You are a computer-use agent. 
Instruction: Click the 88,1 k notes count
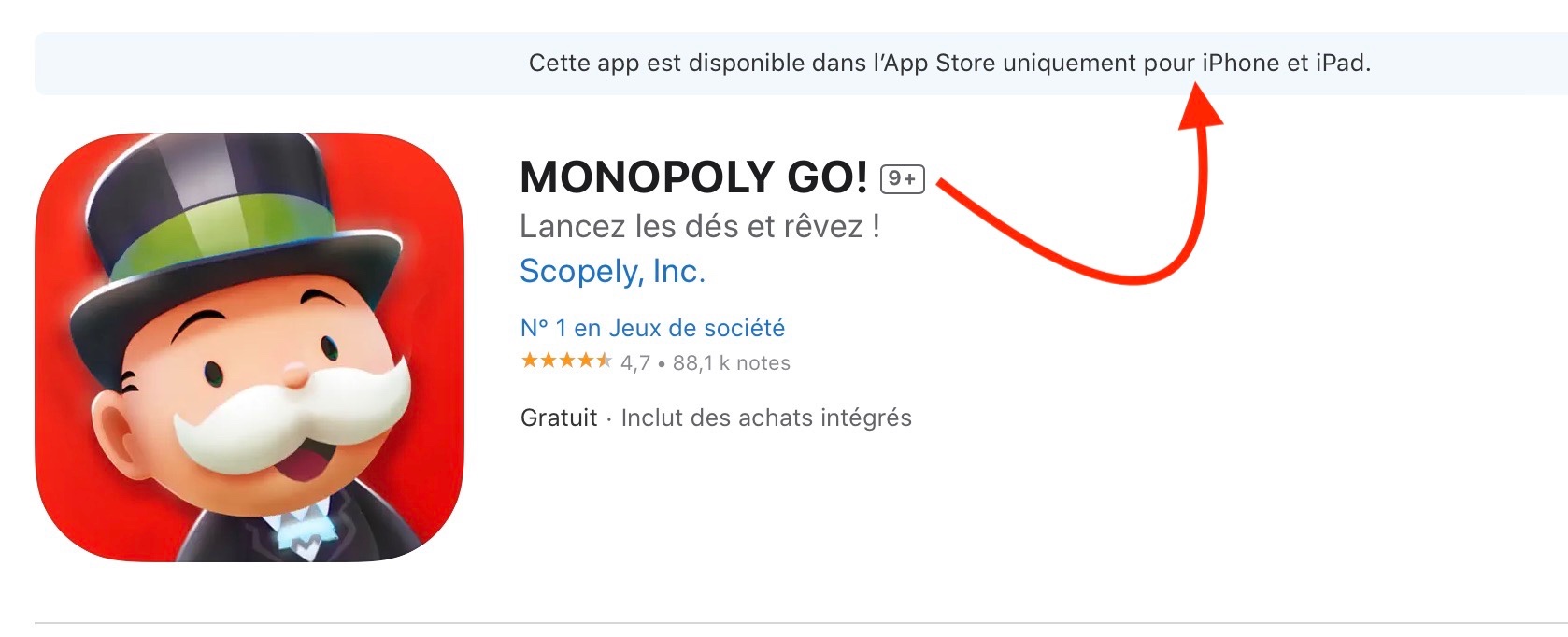[732, 363]
